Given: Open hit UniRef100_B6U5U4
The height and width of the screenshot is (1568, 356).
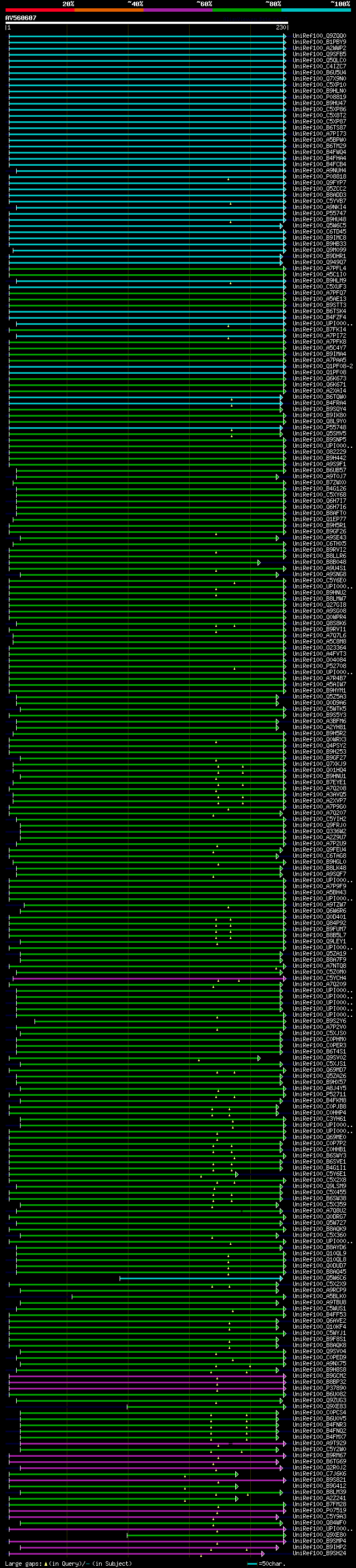Looking at the screenshot, I should (x=319, y=72).
